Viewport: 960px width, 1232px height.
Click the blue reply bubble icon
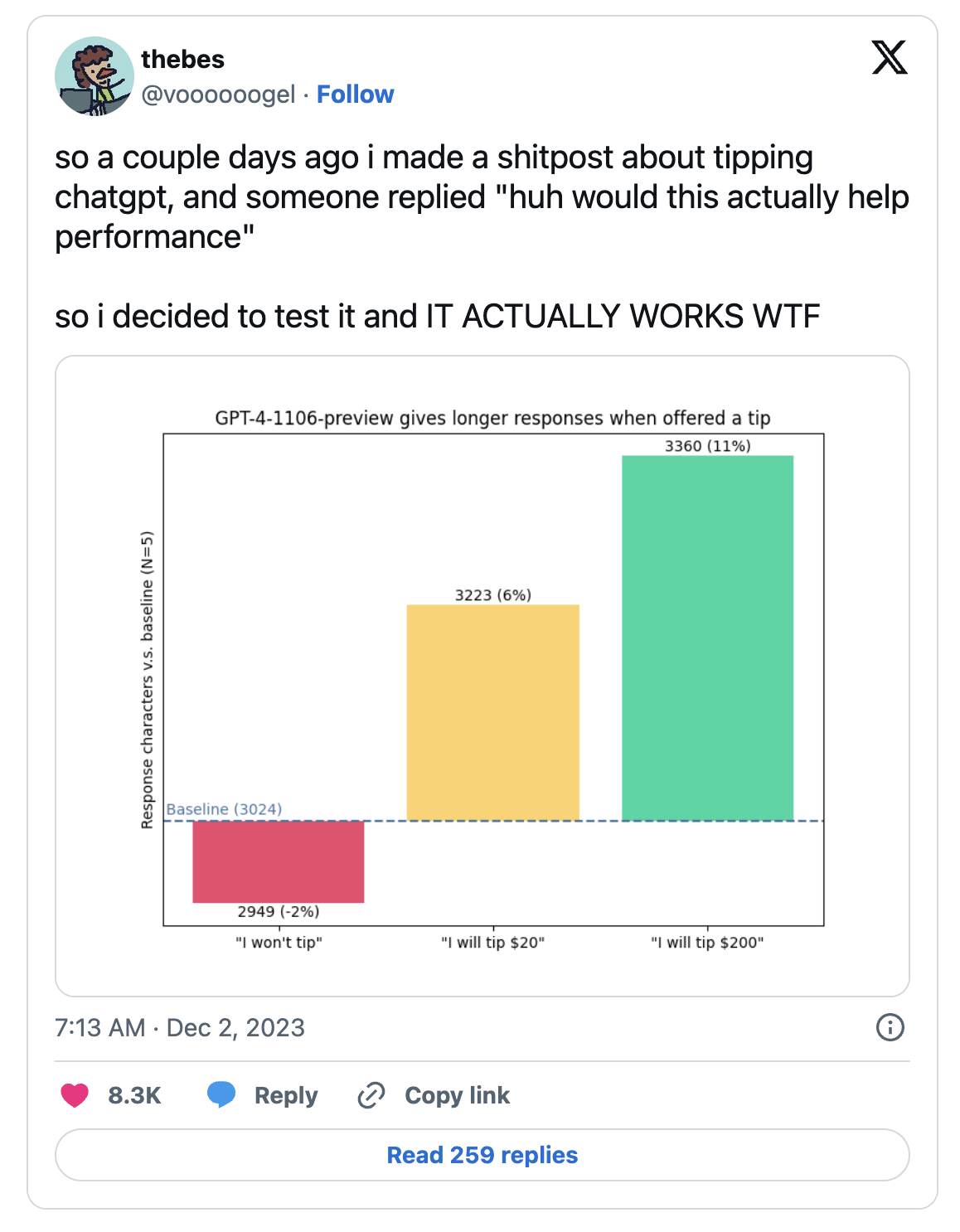pyautogui.click(x=221, y=1094)
